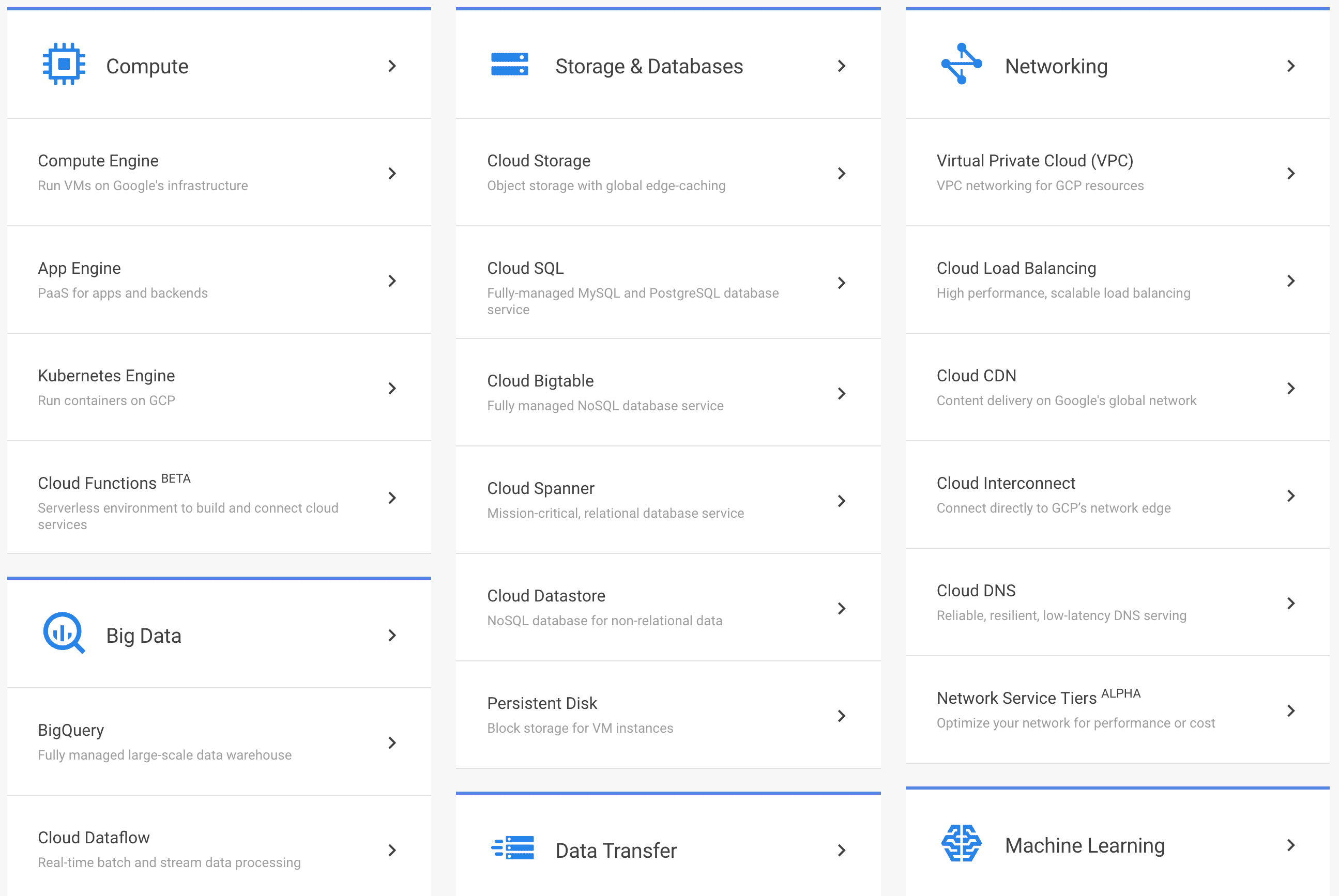The image size is (1339, 896).
Task: Open Kubernetes Engine product link
Action: click(x=106, y=376)
